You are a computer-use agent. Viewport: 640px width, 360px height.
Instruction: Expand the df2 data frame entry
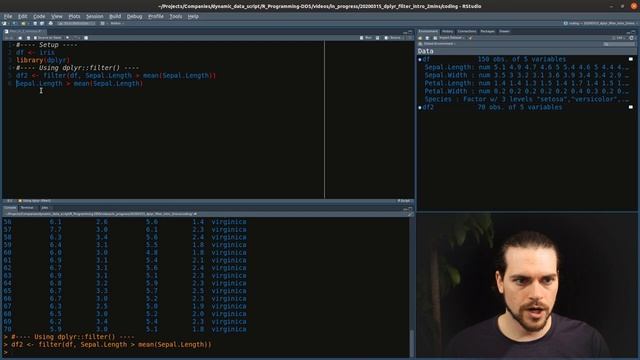pos(420,108)
